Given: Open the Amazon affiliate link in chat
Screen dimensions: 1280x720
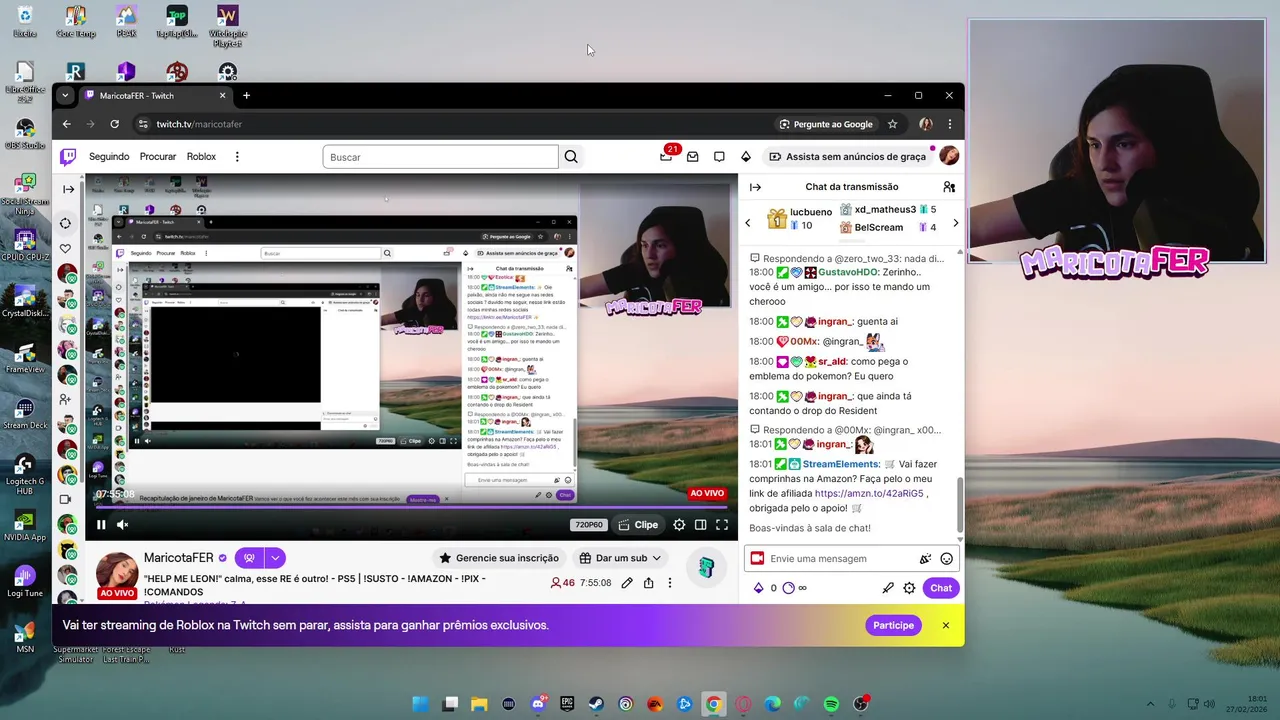Looking at the screenshot, I should [869, 494].
